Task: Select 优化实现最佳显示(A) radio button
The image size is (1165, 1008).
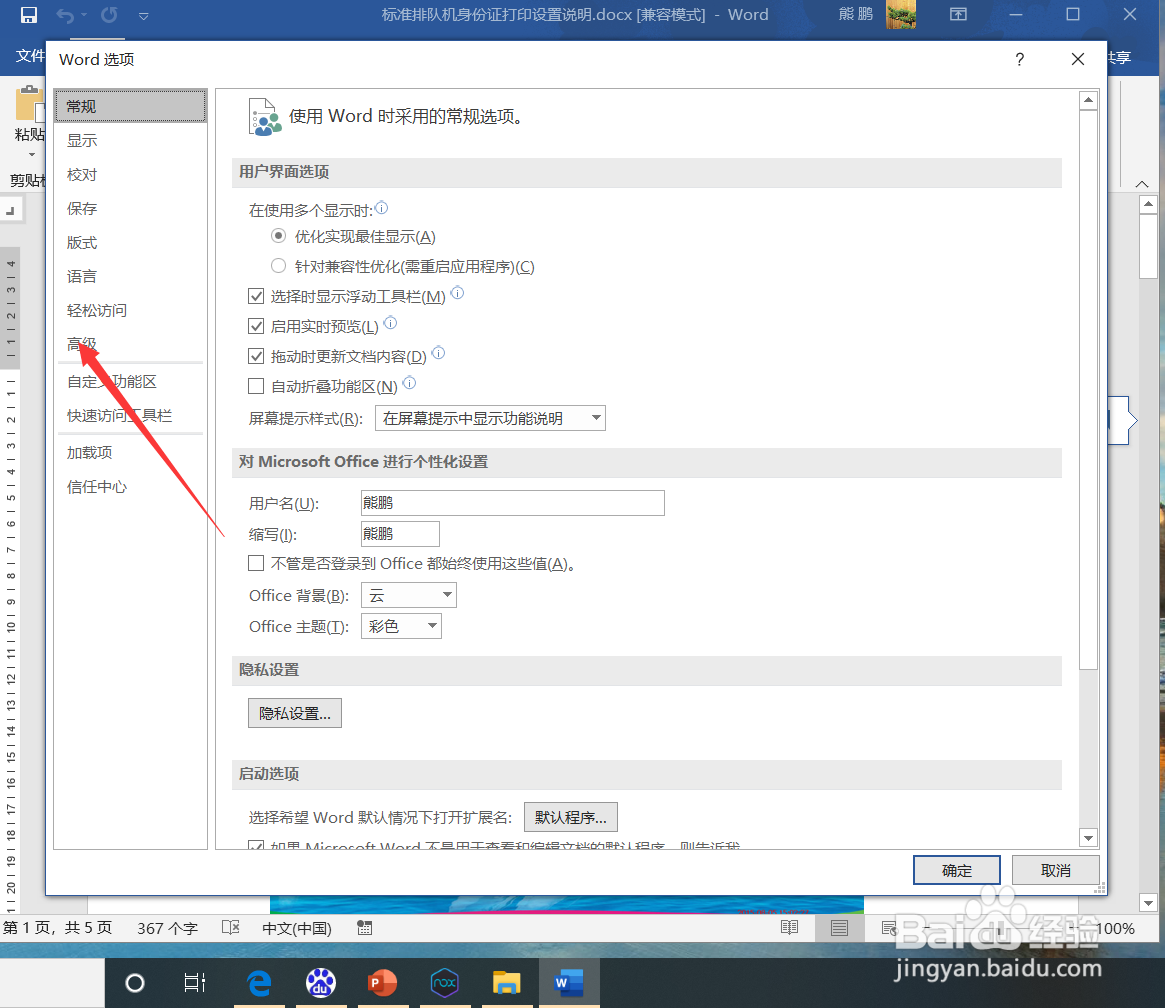Action: 279,236
